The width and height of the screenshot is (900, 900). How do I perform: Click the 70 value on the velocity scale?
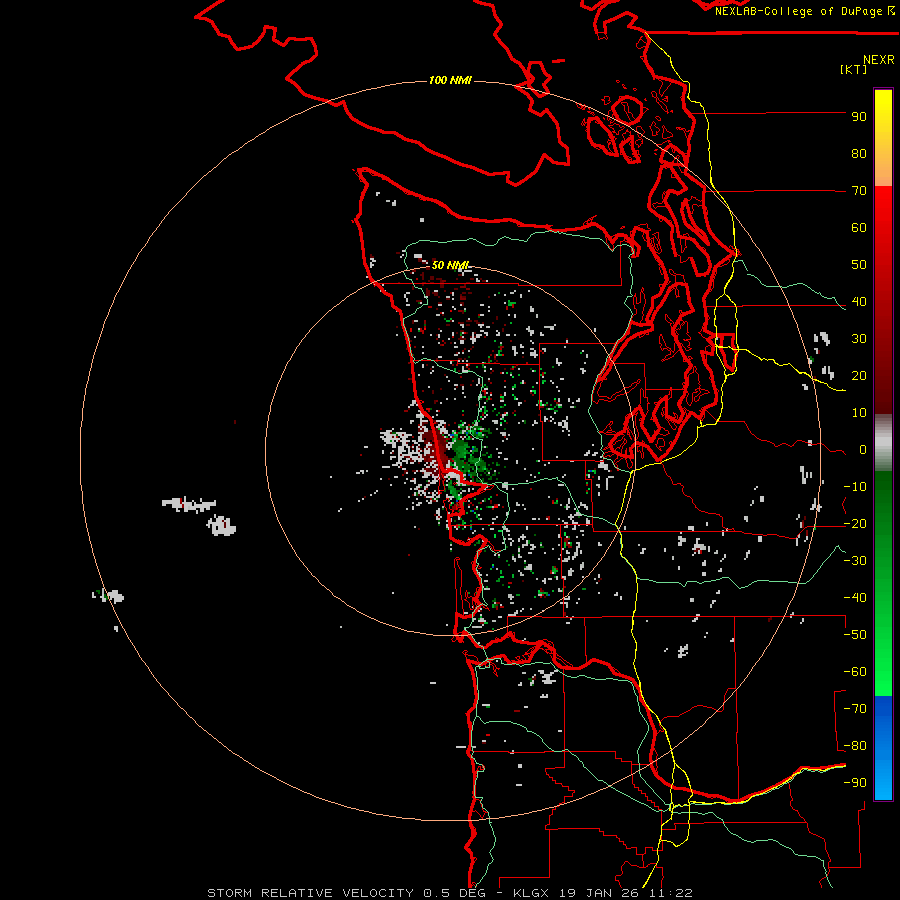coord(859,191)
